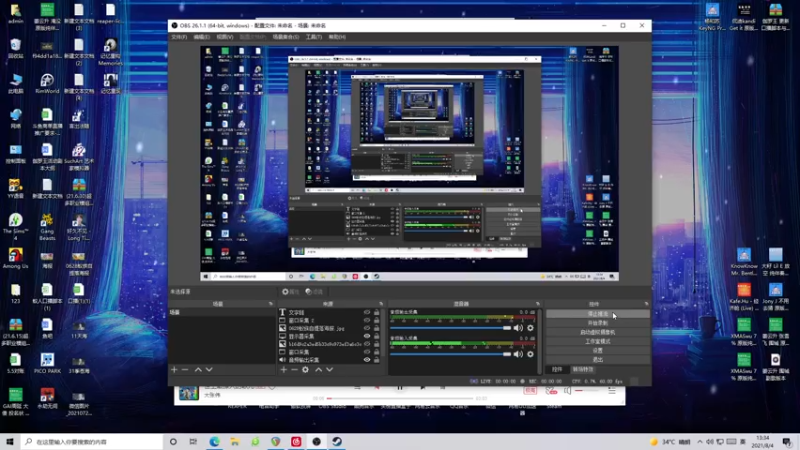Viewport: 800px width, 450px height.
Task: Open the Windows Start menu
Action: pos(10,441)
